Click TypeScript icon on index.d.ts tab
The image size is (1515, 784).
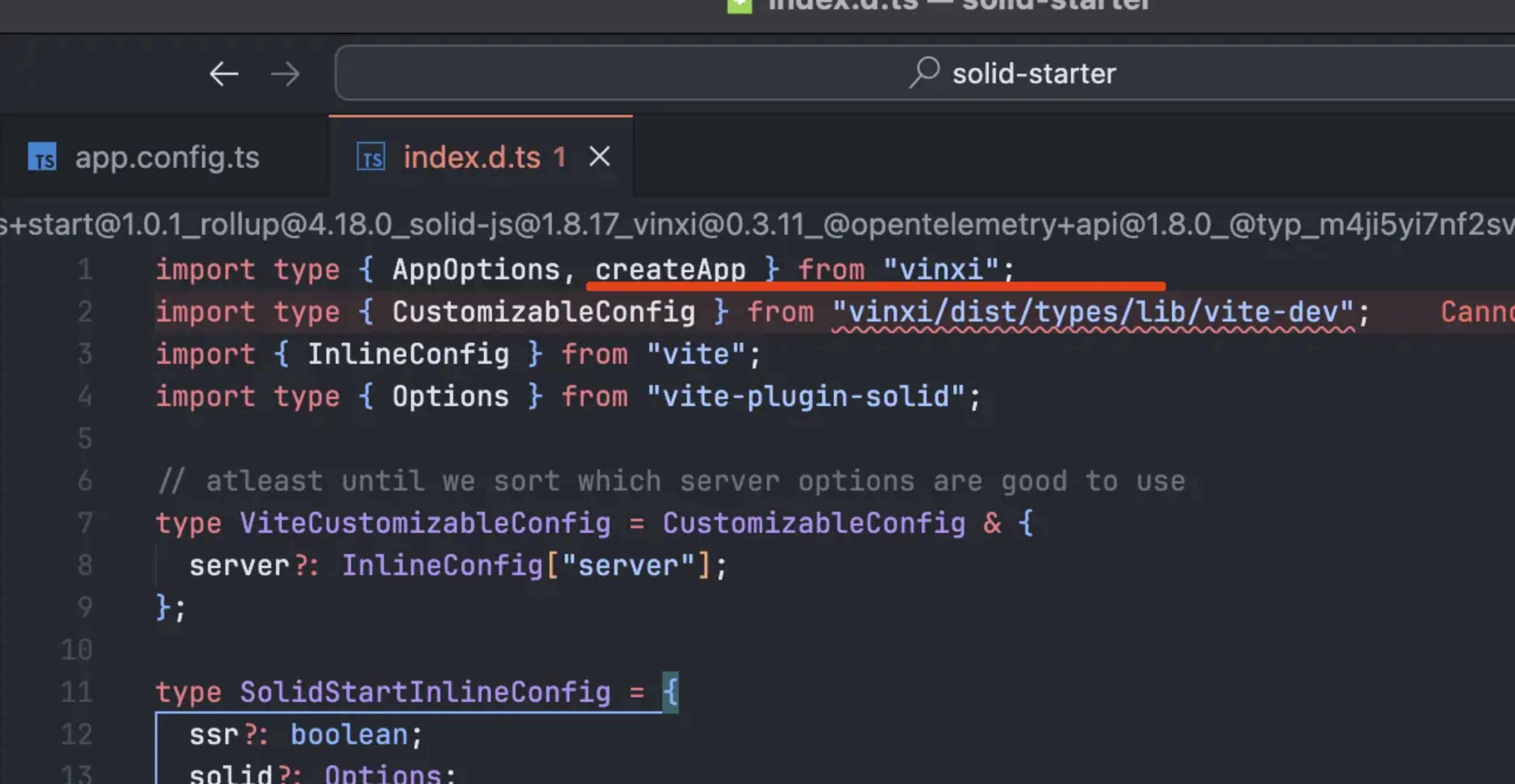[x=371, y=157]
